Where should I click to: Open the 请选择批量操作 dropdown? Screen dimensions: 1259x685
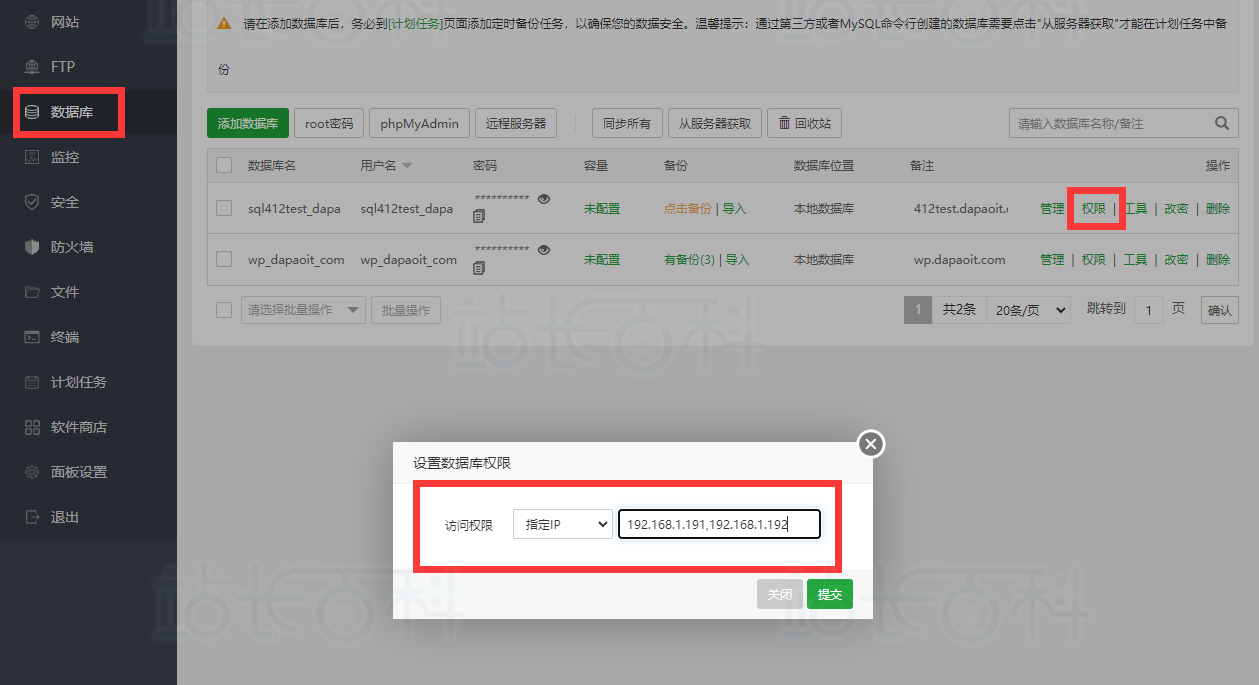(x=303, y=310)
